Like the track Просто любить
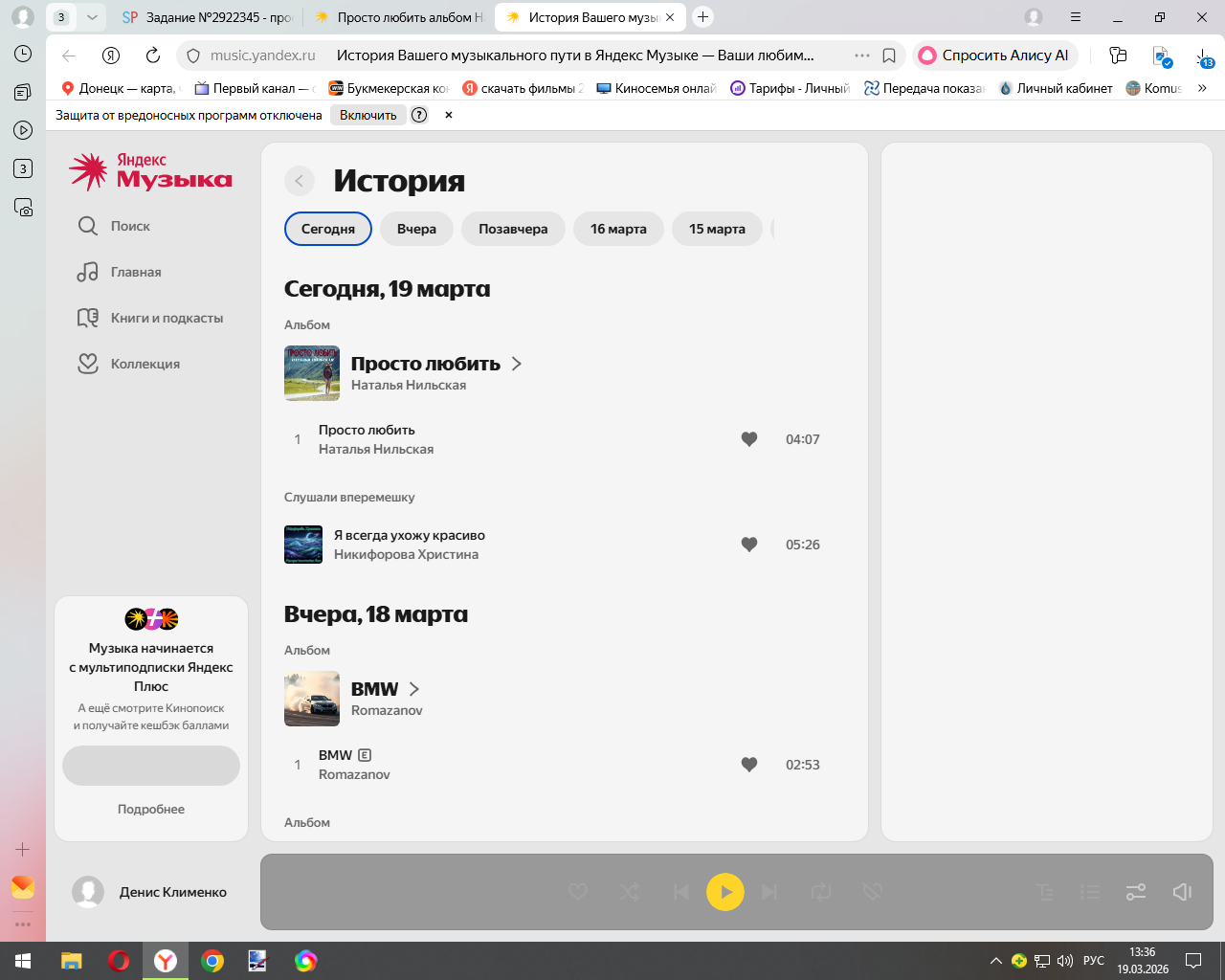1225x980 pixels. 749,439
